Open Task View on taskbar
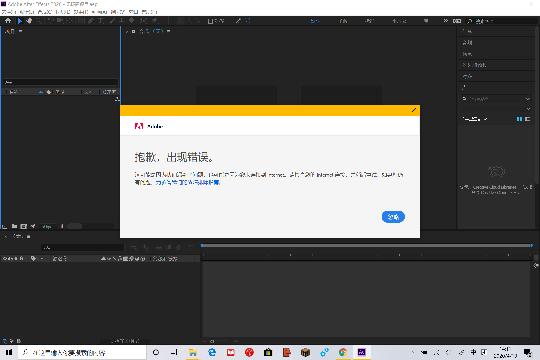The height and width of the screenshot is (360, 540). pyautogui.click(x=174, y=352)
